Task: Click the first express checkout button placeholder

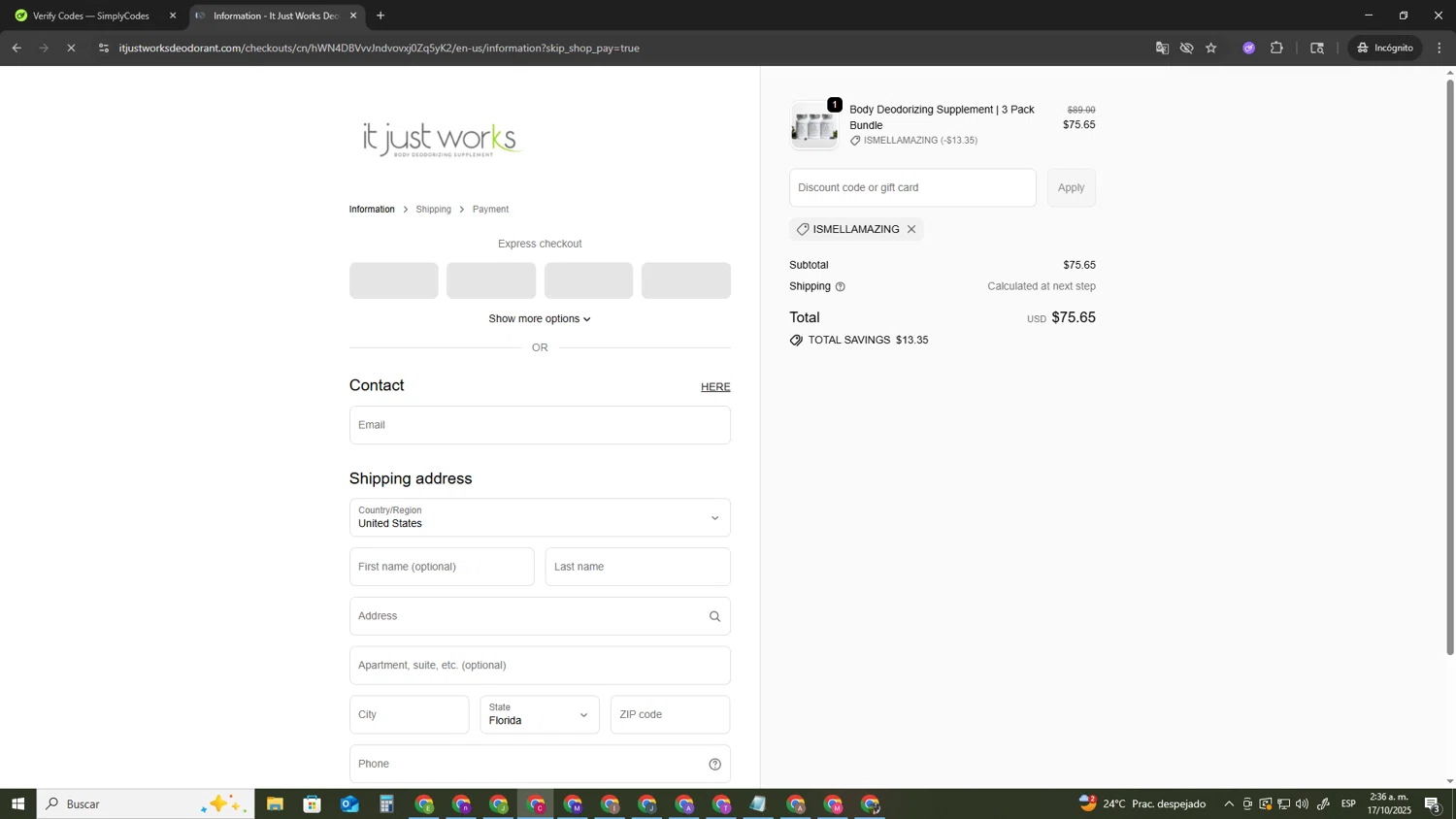Action: [x=394, y=280]
